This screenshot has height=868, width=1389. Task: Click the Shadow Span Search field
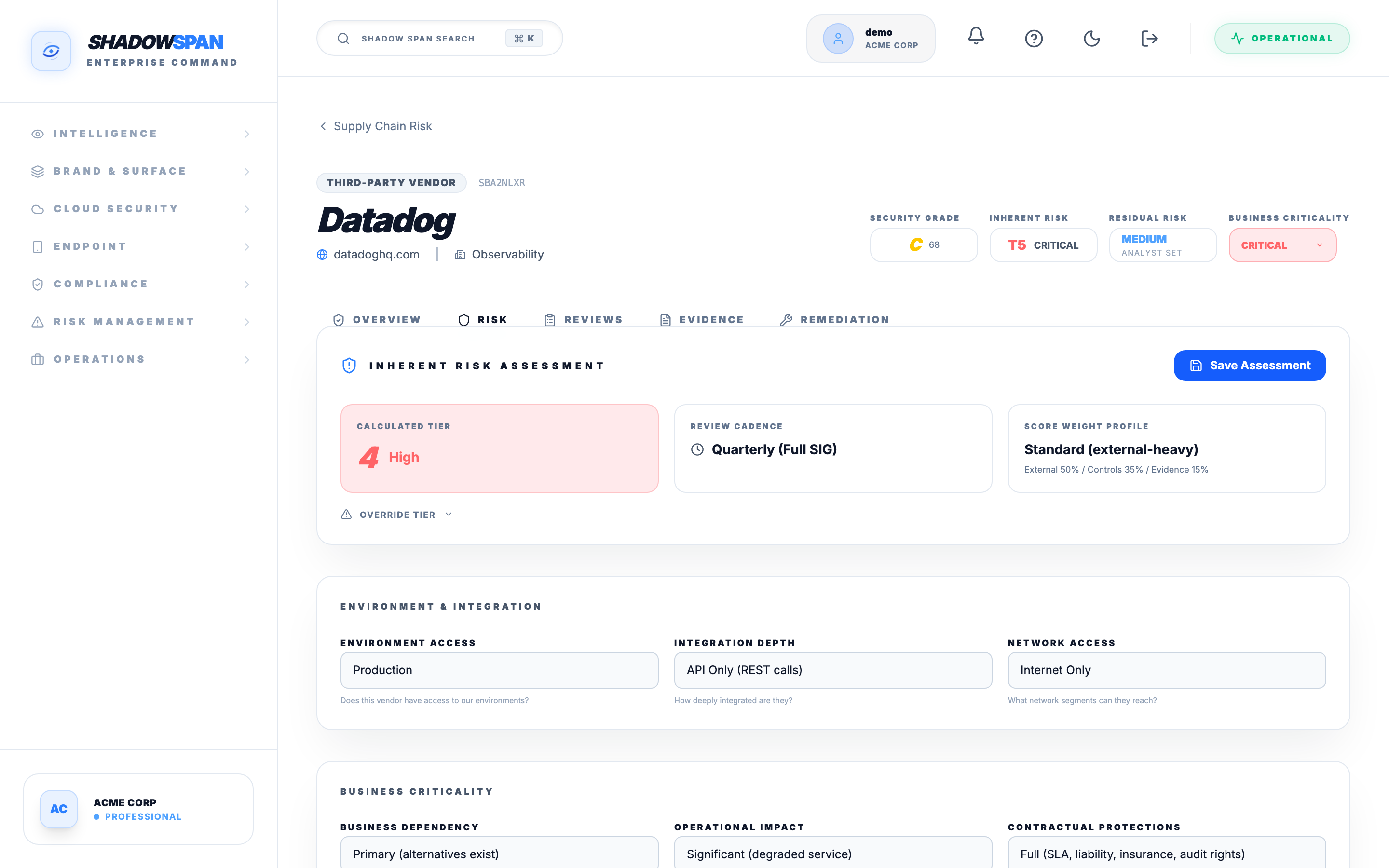440,39
